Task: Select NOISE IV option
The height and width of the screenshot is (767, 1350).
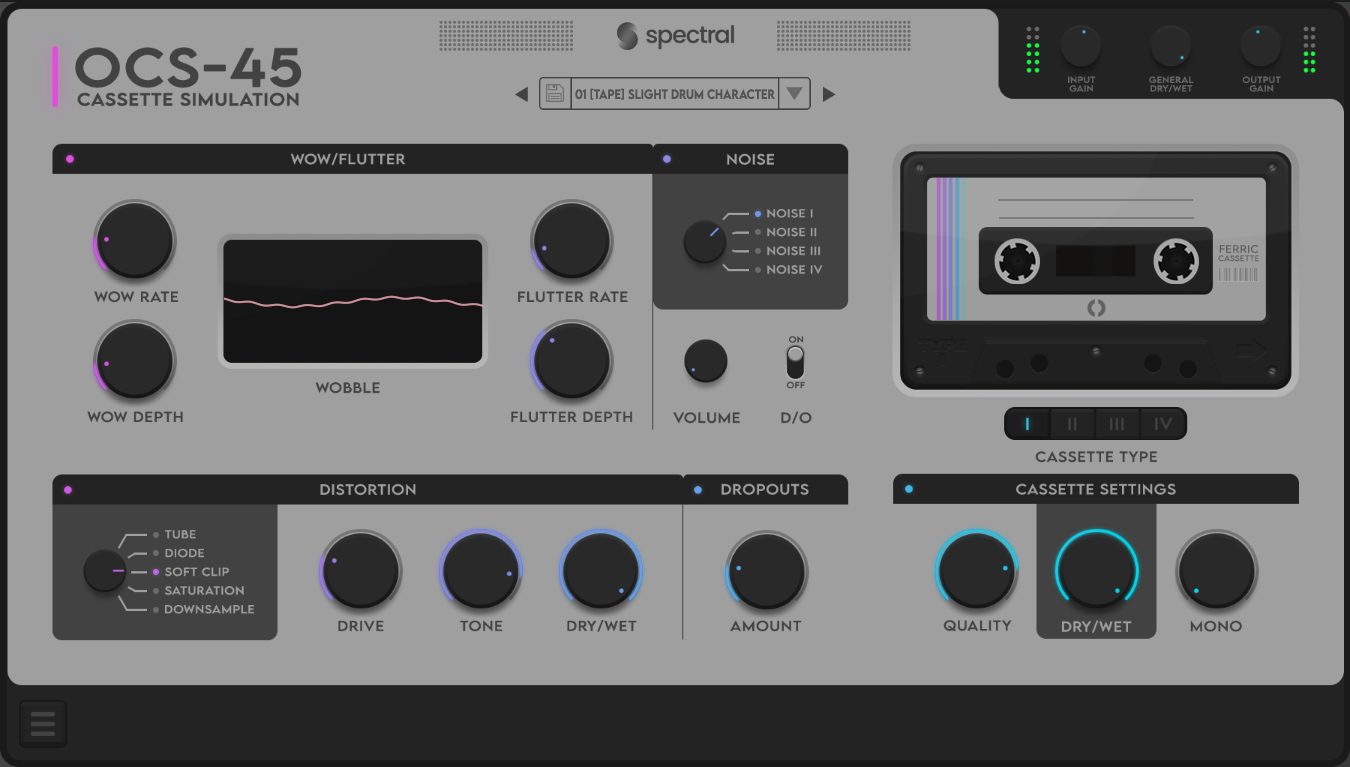Action: 788,270
